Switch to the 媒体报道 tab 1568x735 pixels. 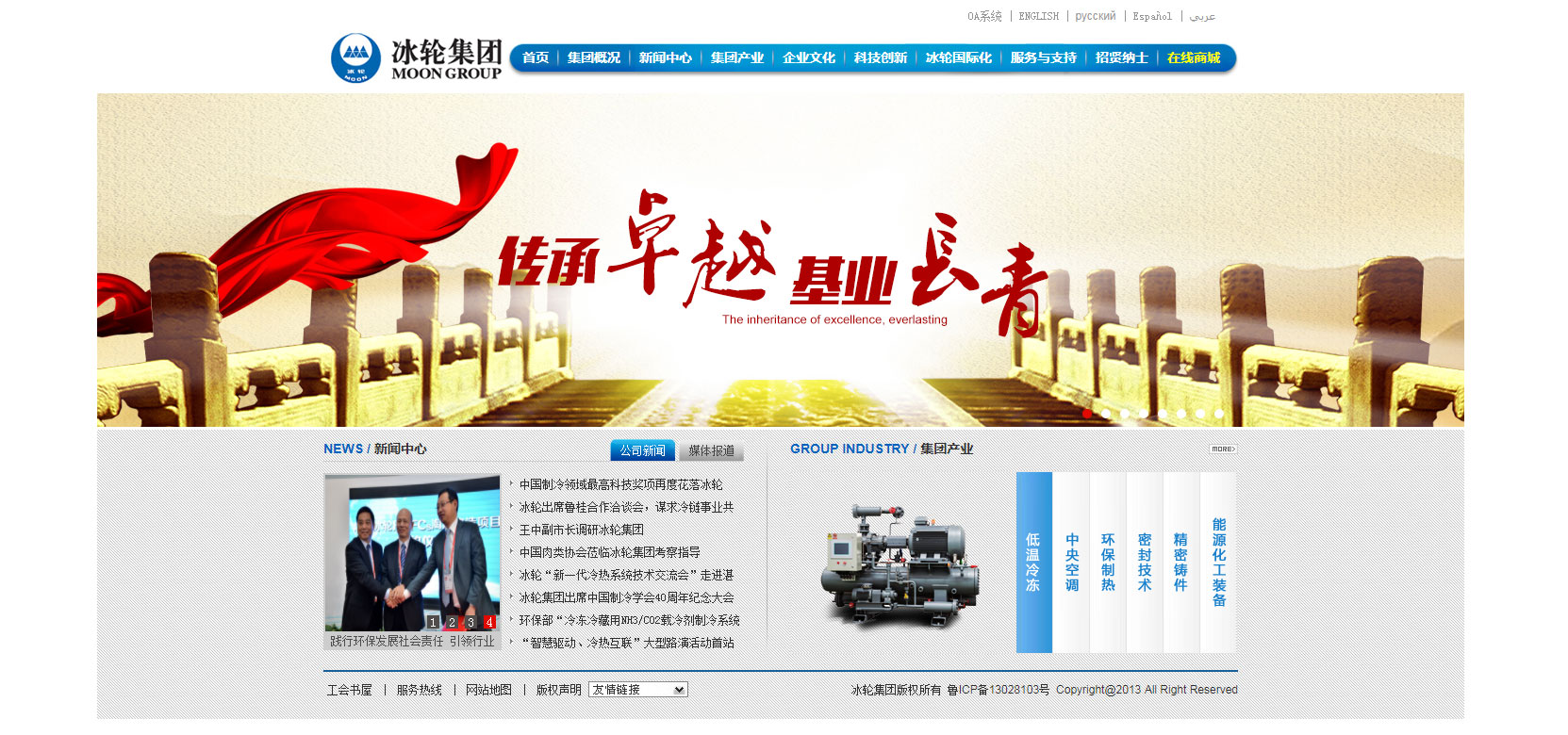[711, 451]
